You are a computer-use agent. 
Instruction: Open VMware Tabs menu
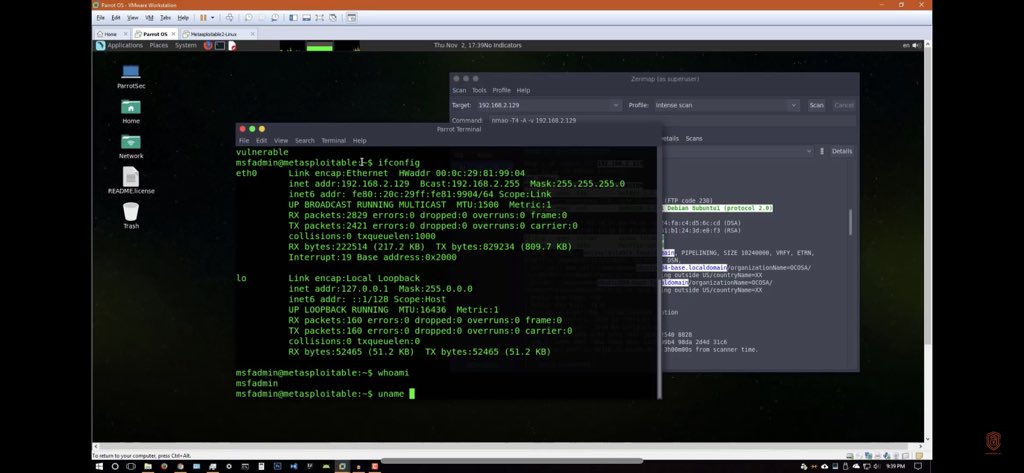click(x=166, y=18)
